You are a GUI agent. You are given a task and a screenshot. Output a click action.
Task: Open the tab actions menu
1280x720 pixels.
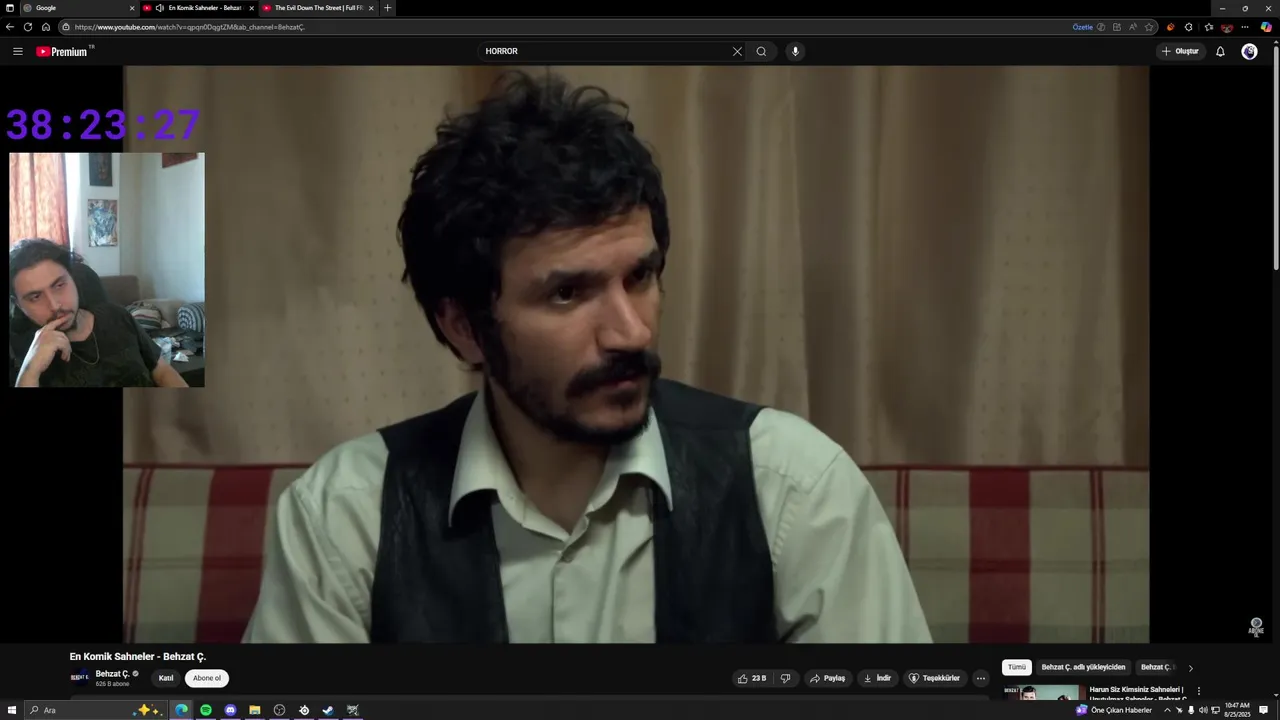10,8
